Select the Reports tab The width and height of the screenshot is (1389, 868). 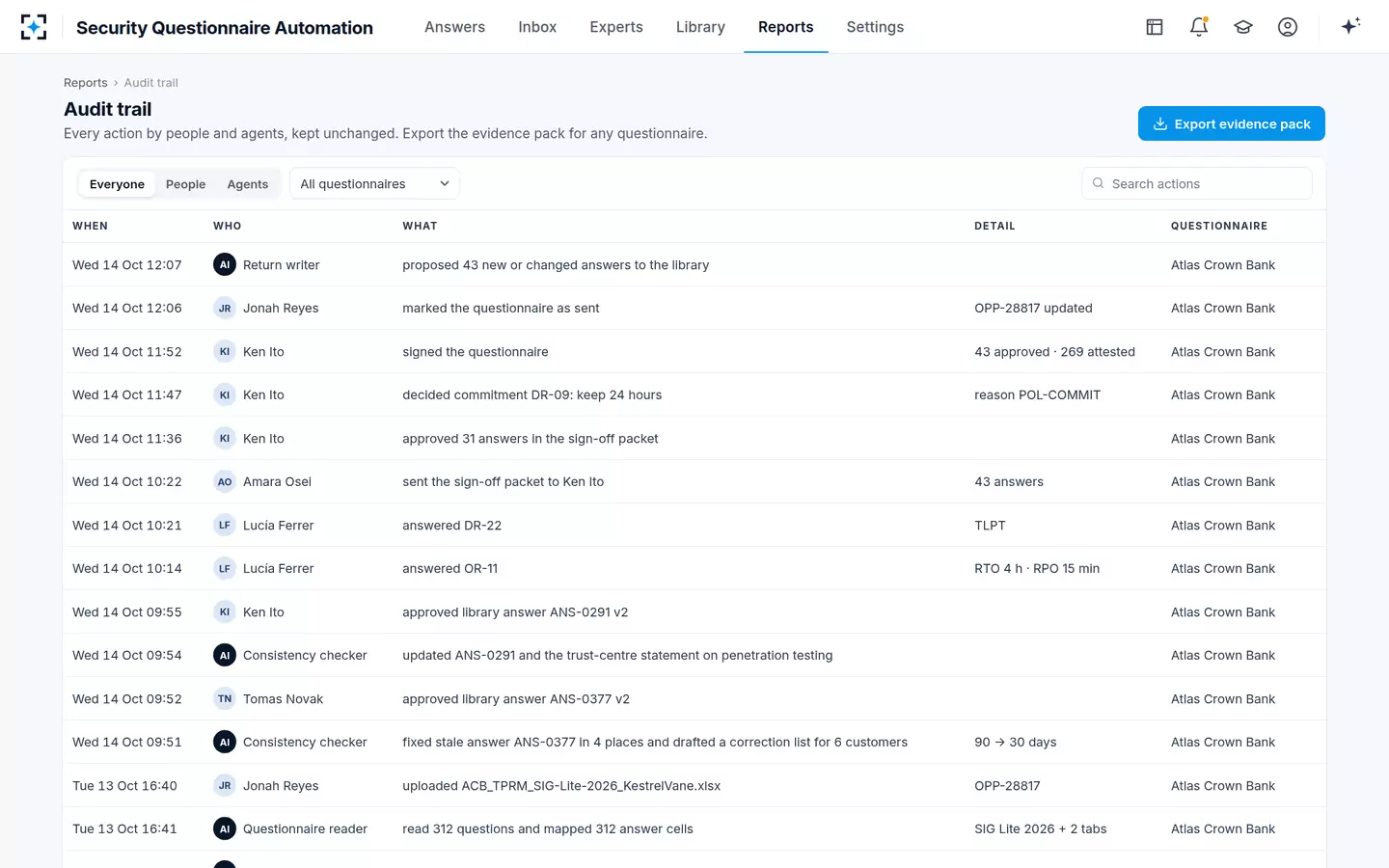coord(785,27)
